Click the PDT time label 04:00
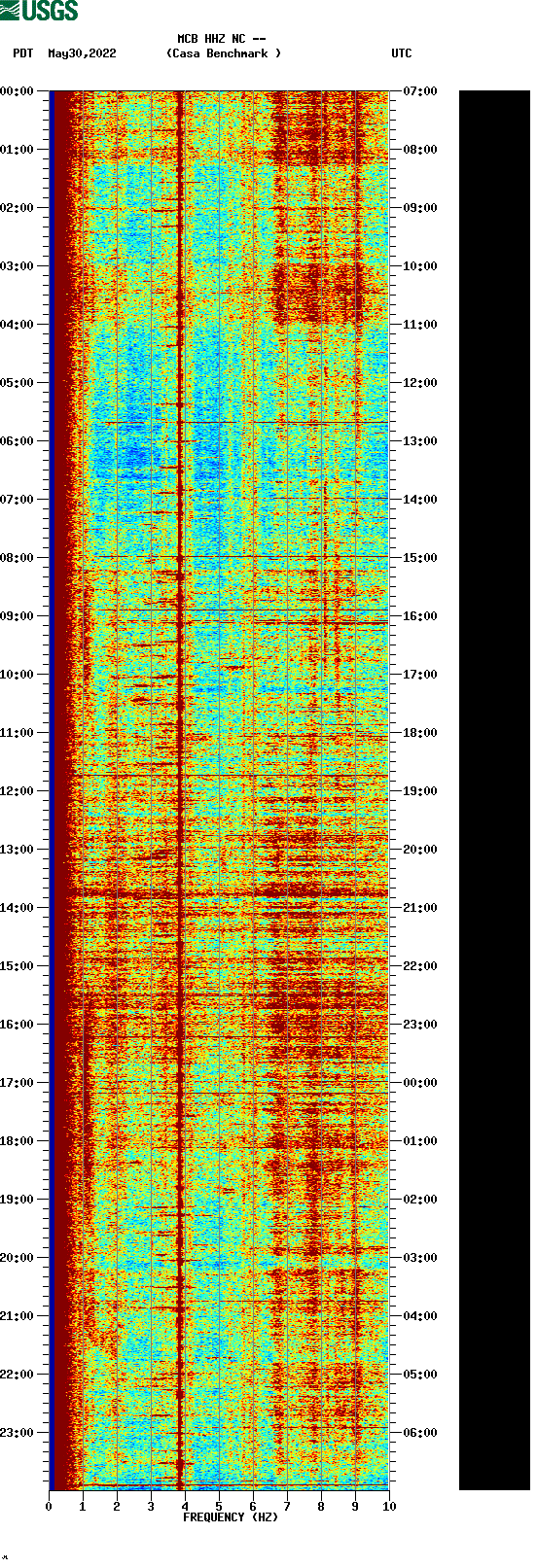Screen dimensions: 537x1568 [18, 325]
